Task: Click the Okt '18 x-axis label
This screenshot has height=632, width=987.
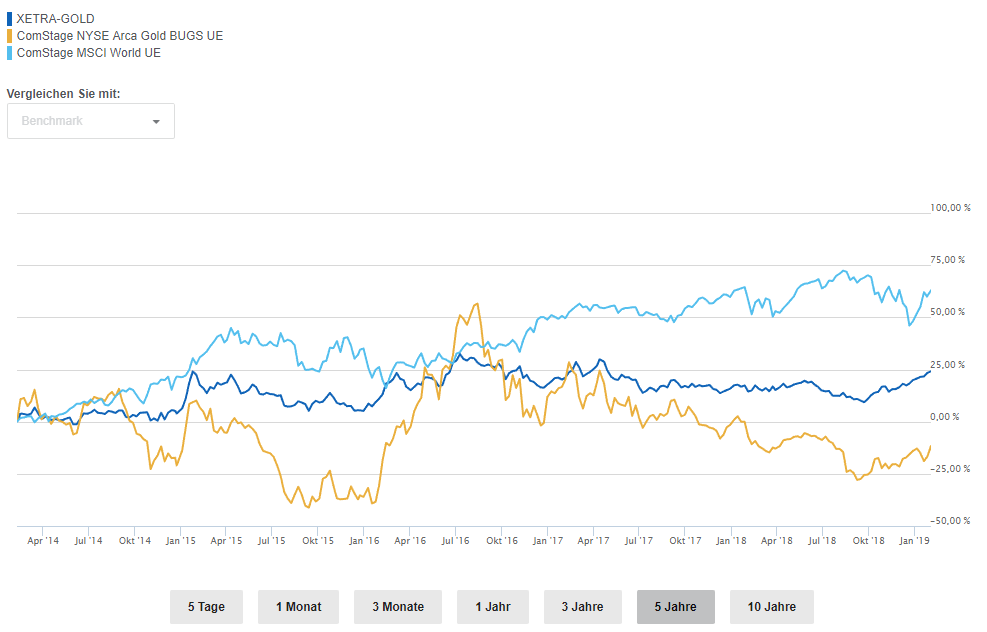Action: tap(868, 541)
